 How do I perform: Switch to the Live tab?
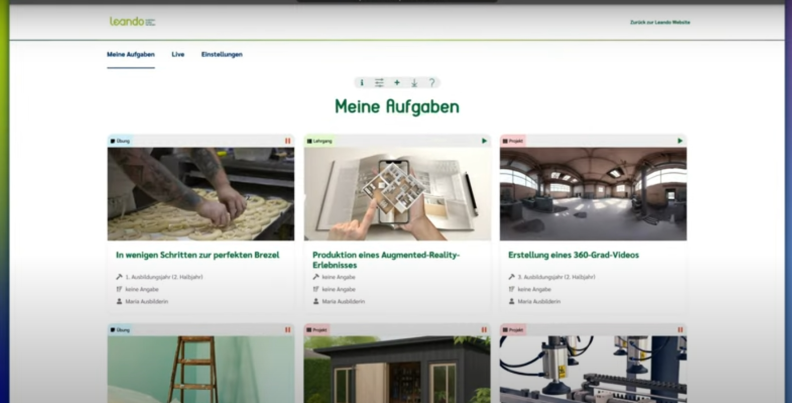click(x=178, y=55)
